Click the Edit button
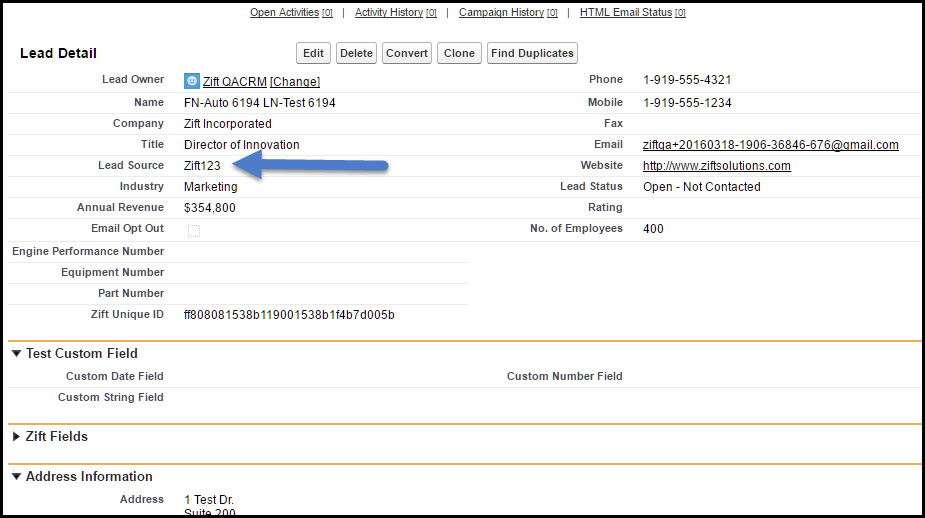 313,53
